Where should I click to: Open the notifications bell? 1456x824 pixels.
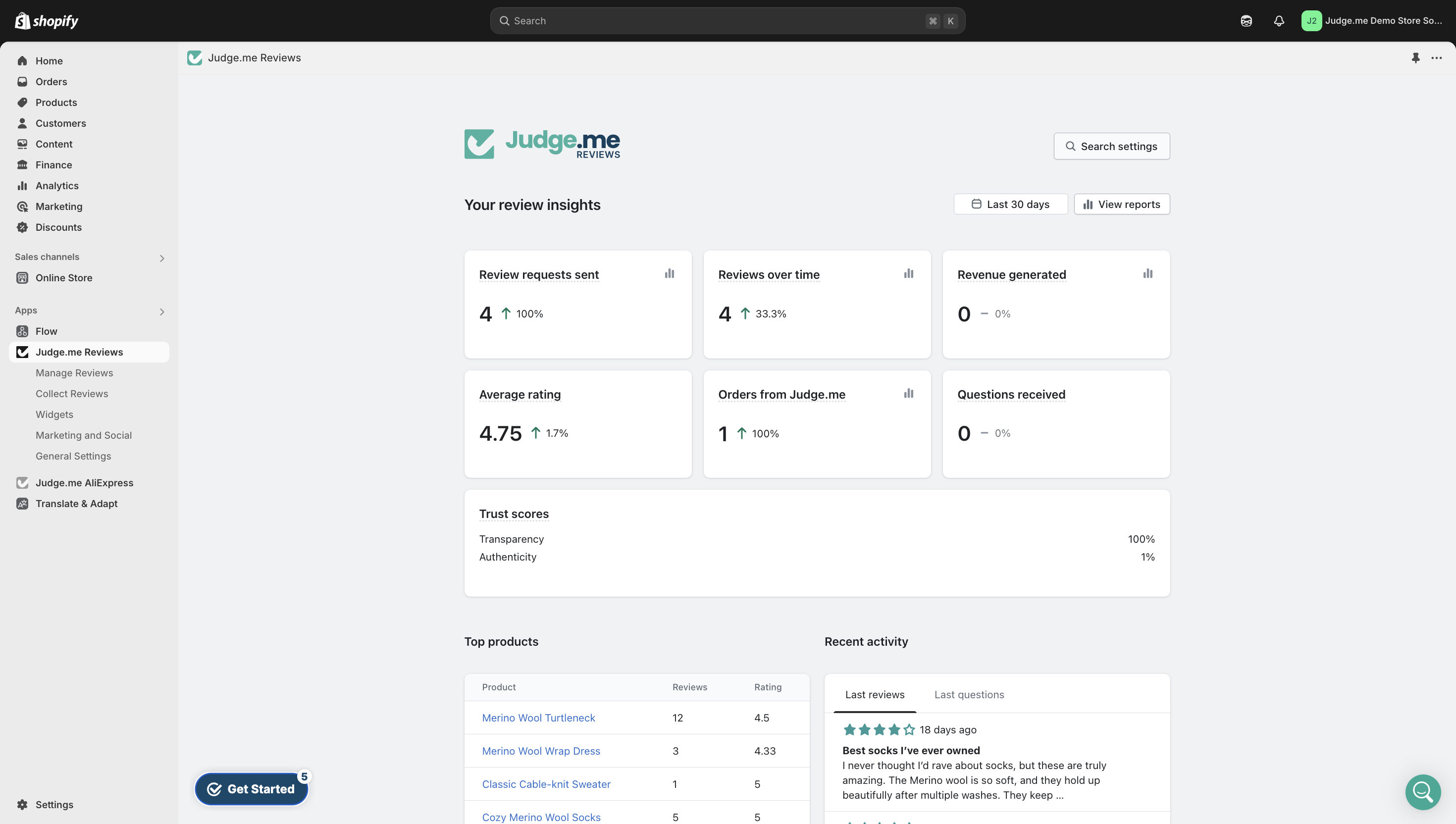click(x=1279, y=21)
